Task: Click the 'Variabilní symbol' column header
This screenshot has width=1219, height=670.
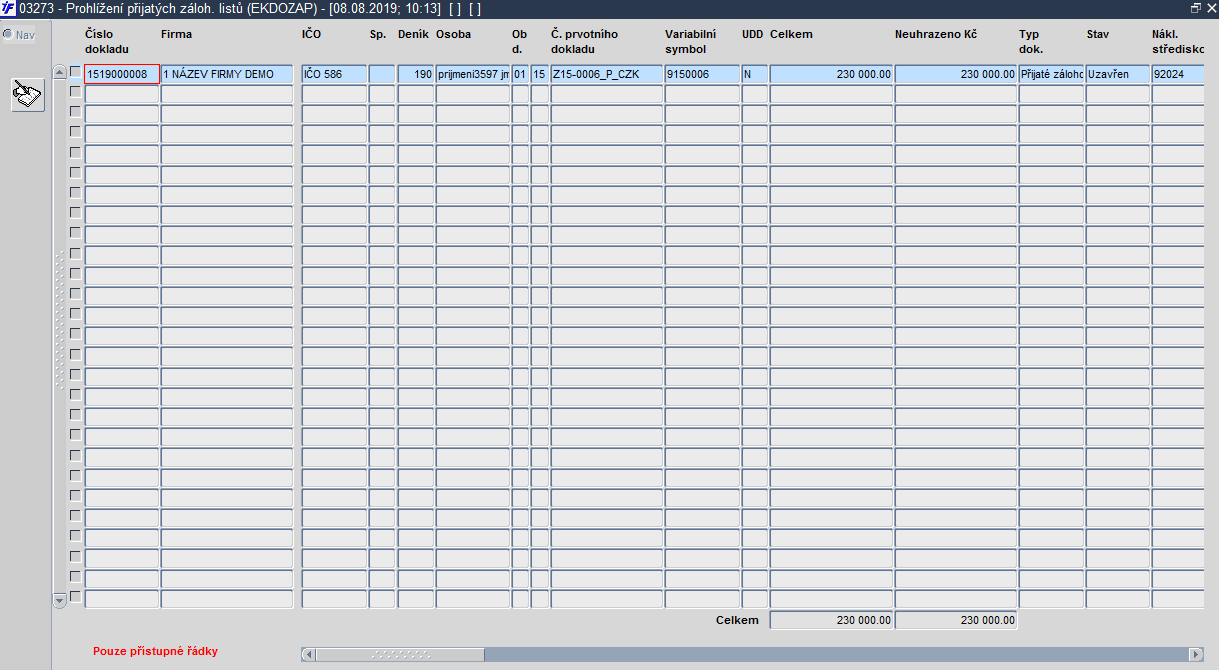Action: point(690,41)
